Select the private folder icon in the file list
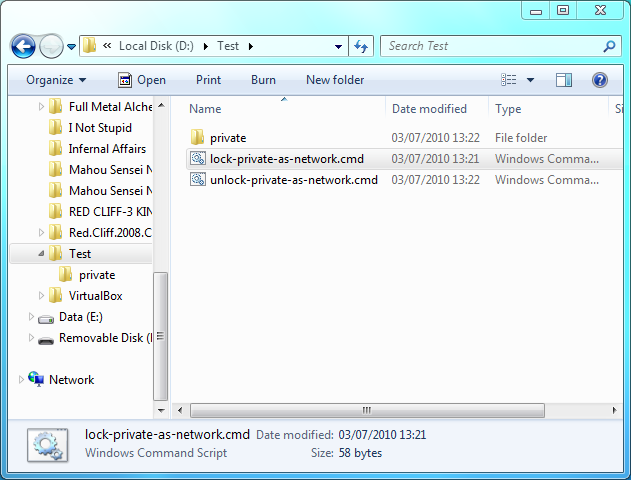631x480 pixels. point(197,137)
